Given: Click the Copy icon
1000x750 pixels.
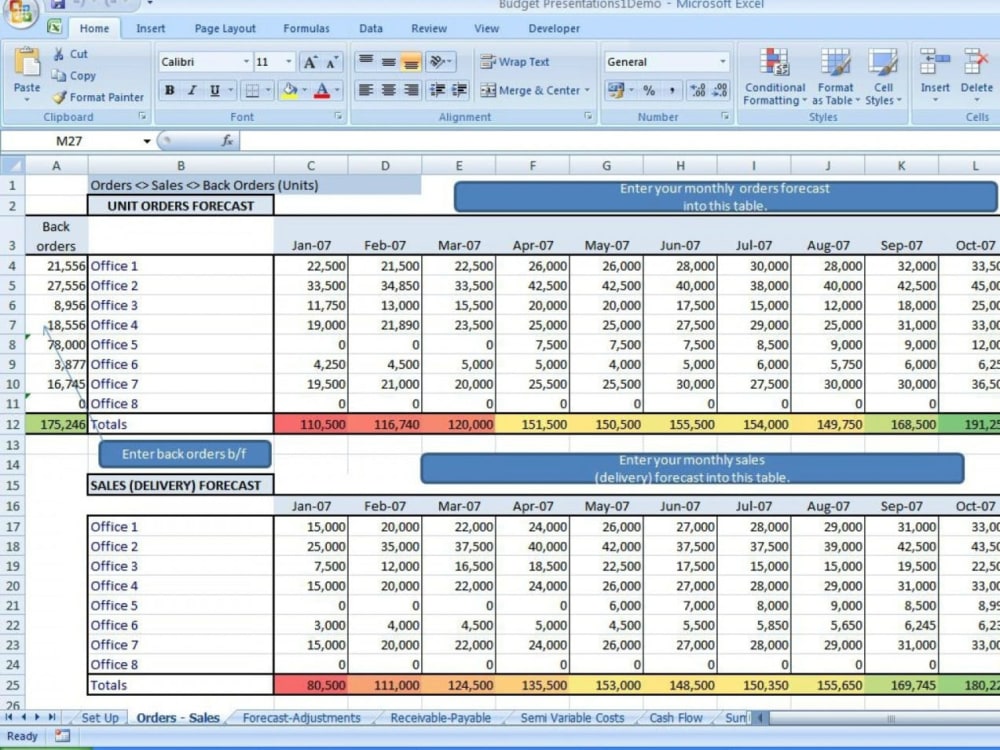Looking at the screenshot, I should (59, 76).
